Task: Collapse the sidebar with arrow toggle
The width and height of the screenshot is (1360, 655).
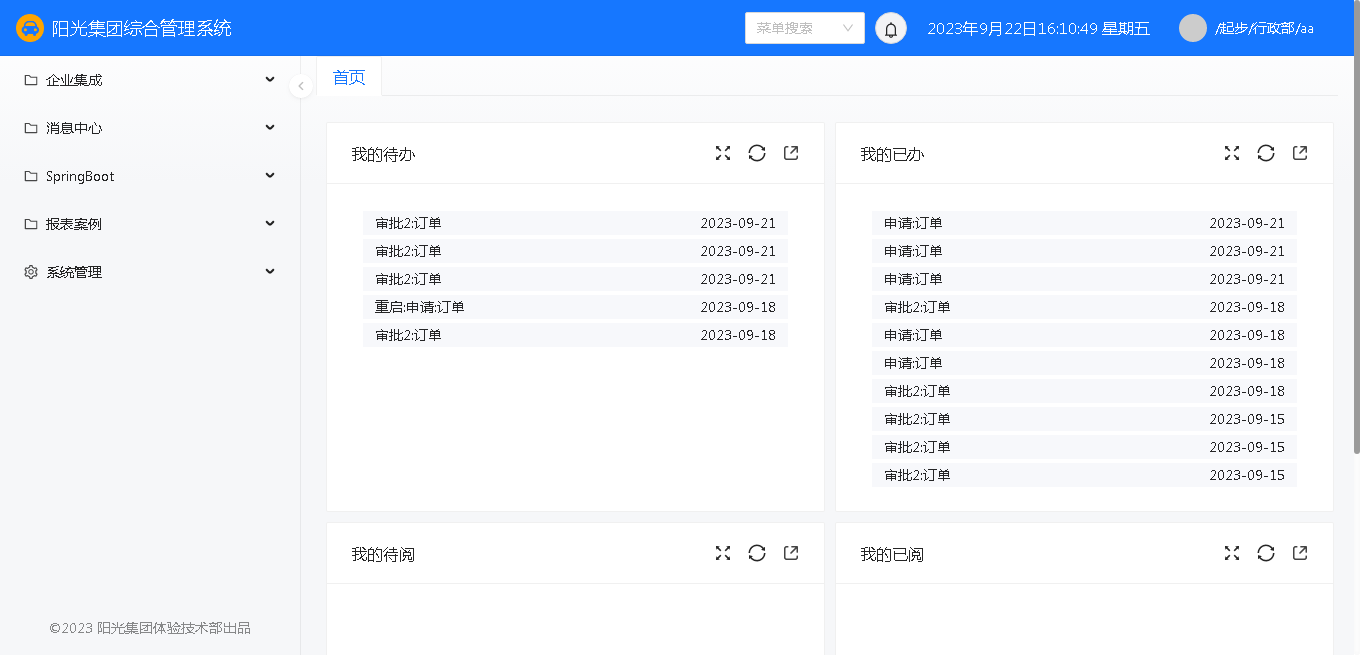Action: (x=301, y=86)
